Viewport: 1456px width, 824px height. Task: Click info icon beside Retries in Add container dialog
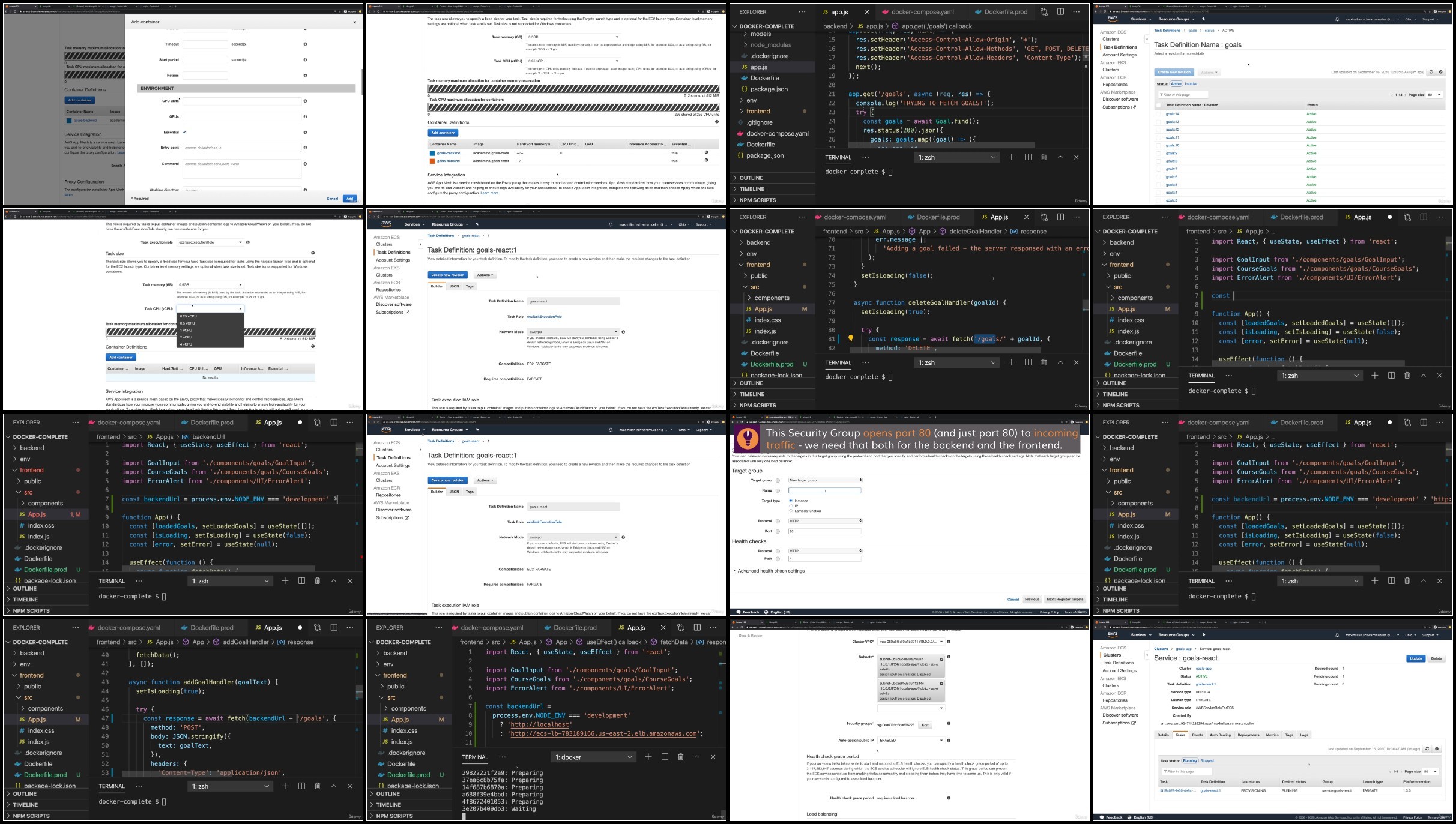(305, 76)
